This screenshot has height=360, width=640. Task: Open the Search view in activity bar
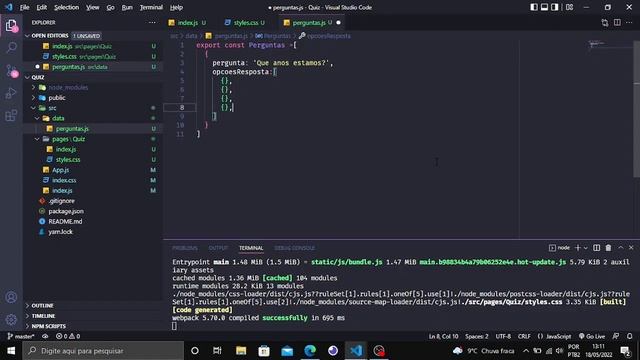pyautogui.click(x=11, y=48)
